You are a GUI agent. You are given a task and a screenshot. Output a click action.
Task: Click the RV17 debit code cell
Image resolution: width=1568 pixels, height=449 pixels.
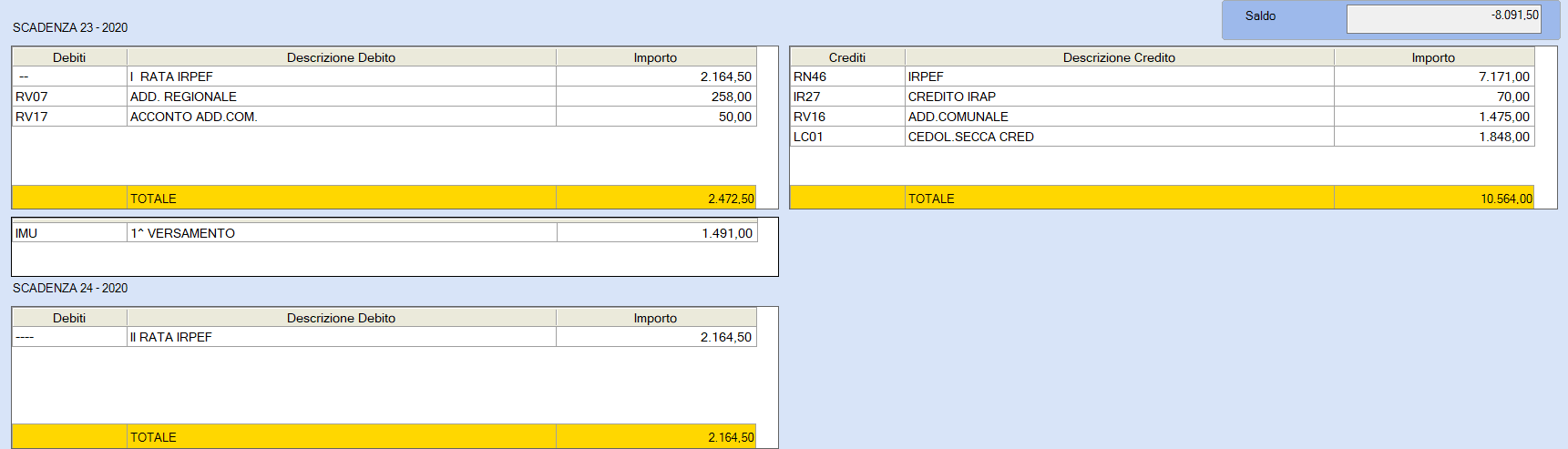pos(69,117)
